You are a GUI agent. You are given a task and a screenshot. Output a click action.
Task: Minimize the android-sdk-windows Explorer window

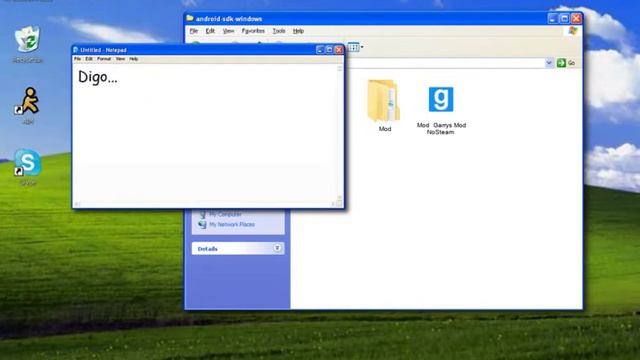[x=553, y=18]
